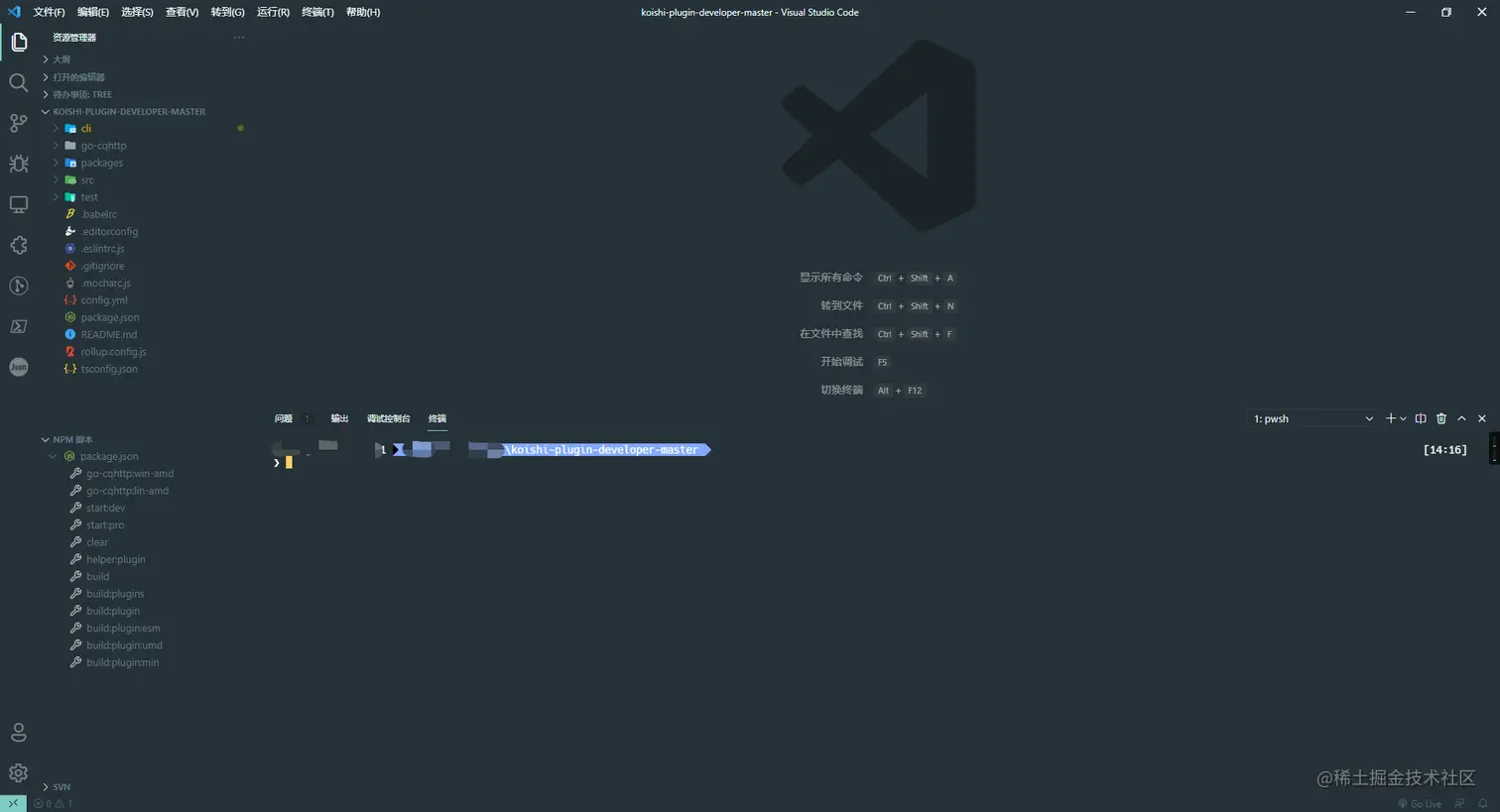Open the .babelrc file
The height and width of the screenshot is (812, 1500).
98,214
